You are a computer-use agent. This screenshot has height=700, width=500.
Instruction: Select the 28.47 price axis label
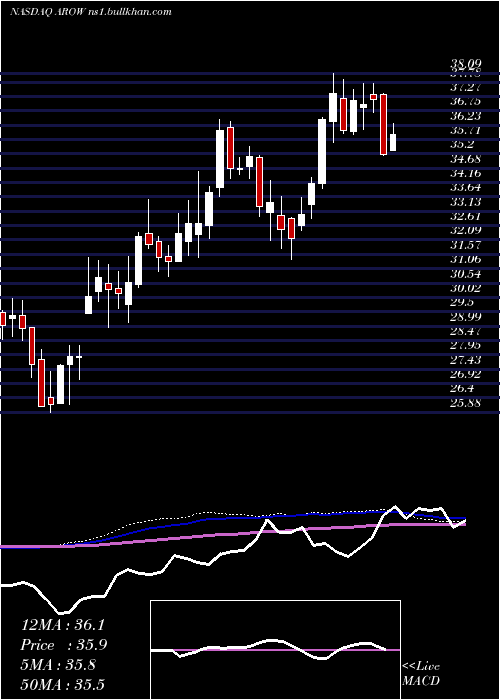[466, 331]
